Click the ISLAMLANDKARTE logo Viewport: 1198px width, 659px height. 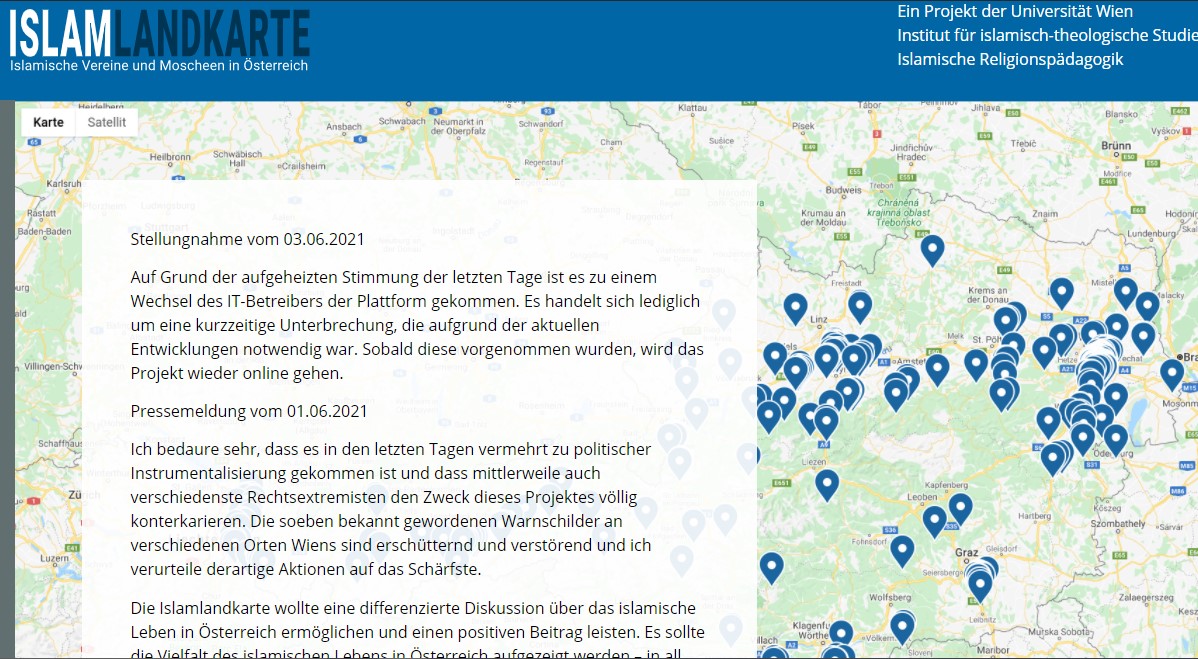[160, 36]
